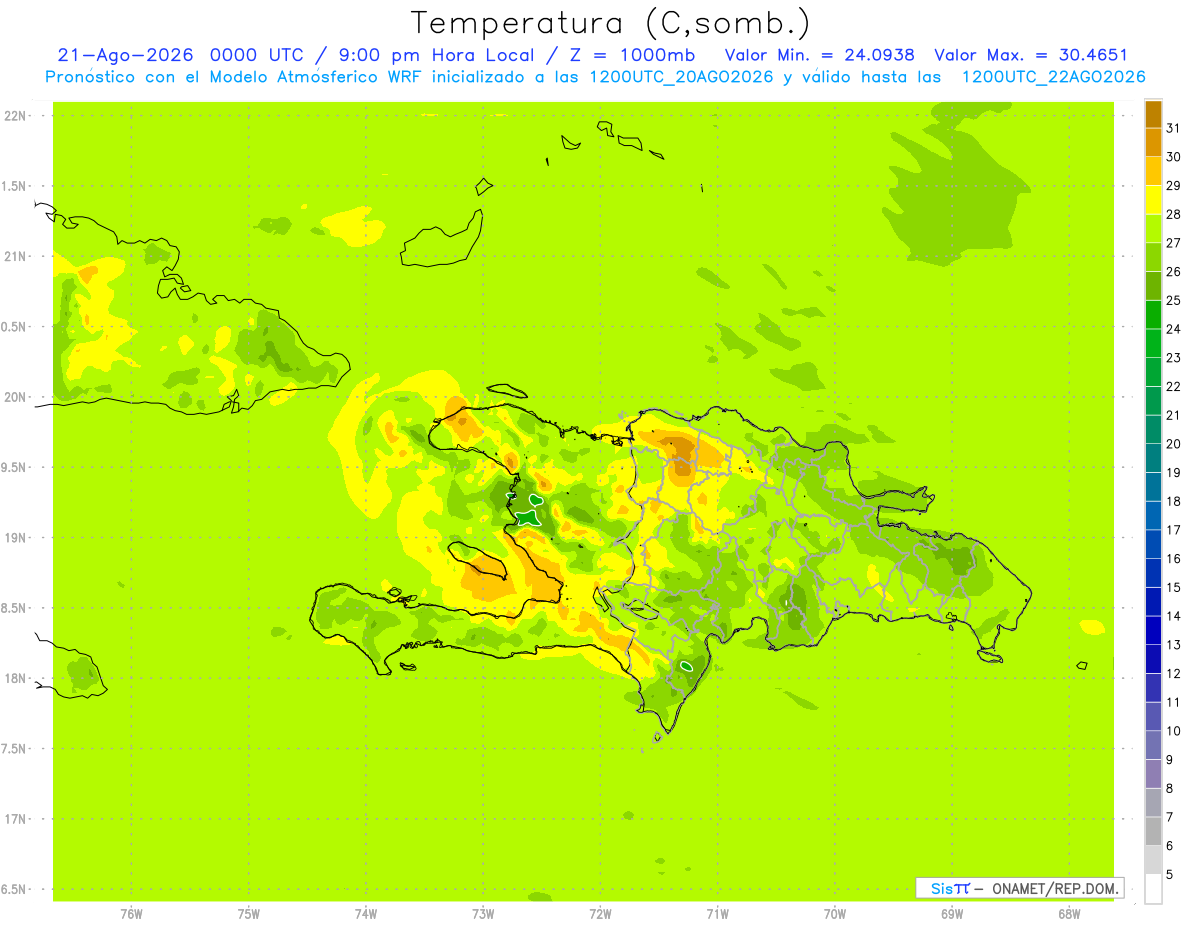Click the '20N' latitude axis label
This screenshot has width=1200, height=927.
(15, 397)
